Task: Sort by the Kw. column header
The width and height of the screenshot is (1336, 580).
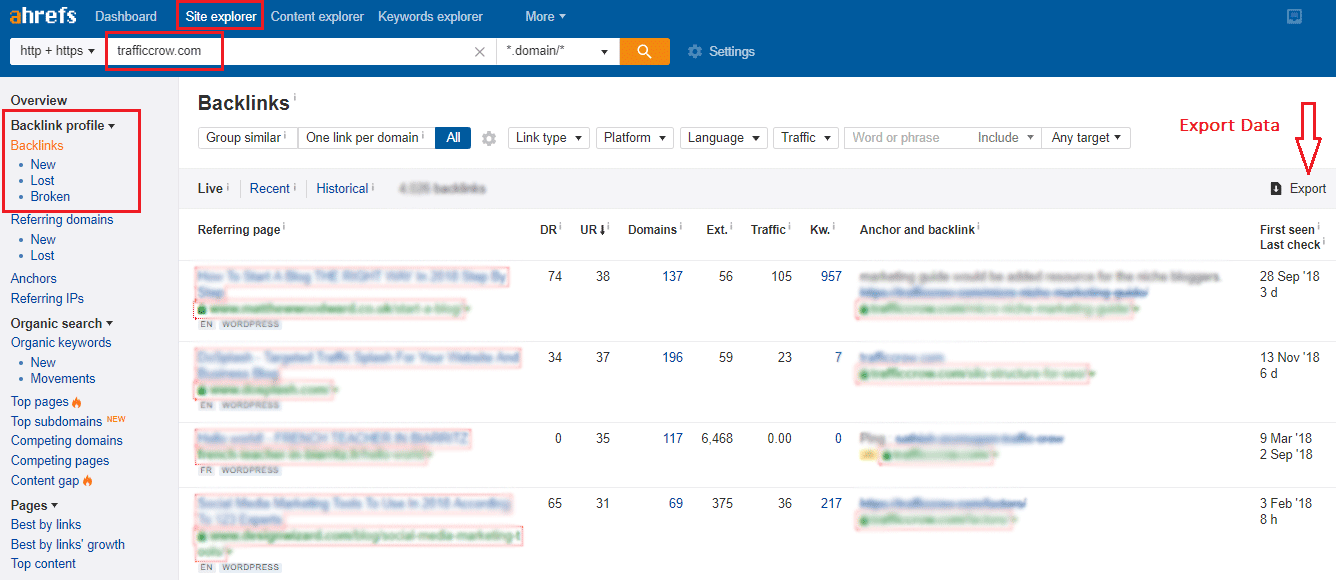Action: coord(821,230)
